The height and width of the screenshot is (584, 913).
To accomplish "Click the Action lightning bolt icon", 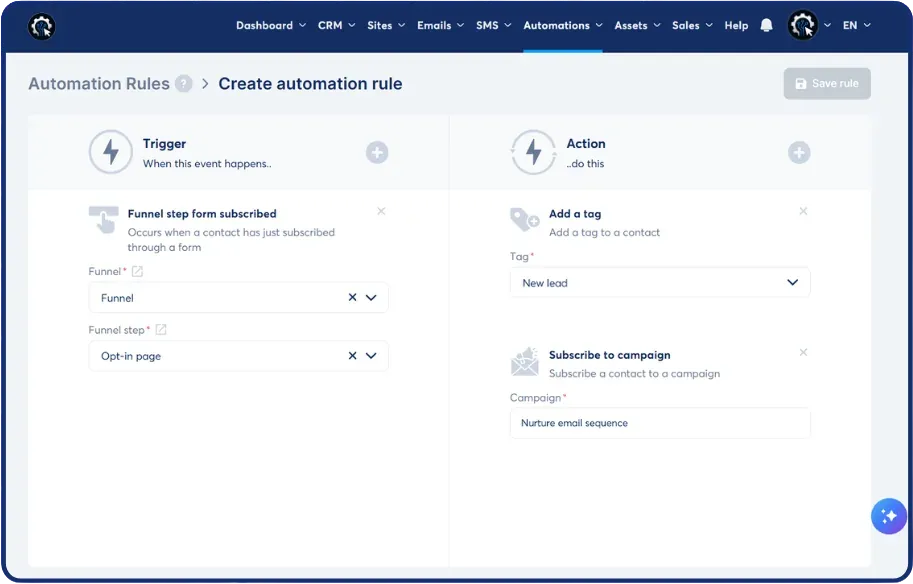I will [x=533, y=152].
